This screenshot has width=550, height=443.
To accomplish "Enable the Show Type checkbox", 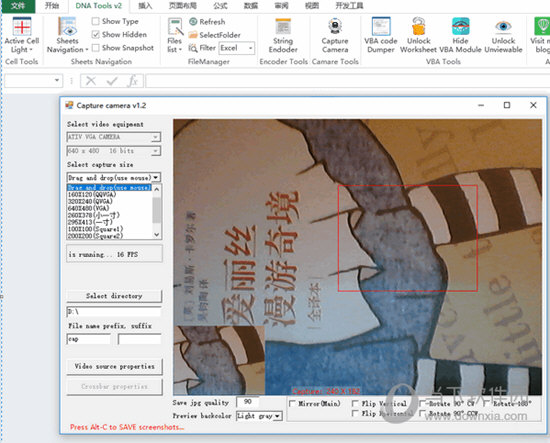I will pyautogui.click(x=95, y=21).
